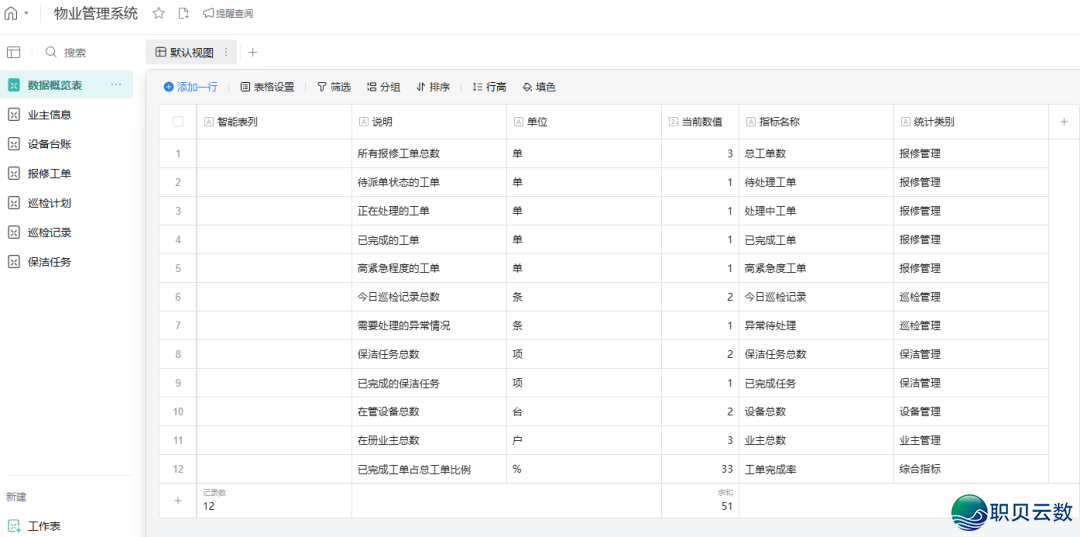
Task: Click cell 所有报修工单总数
Action: click(x=429, y=154)
